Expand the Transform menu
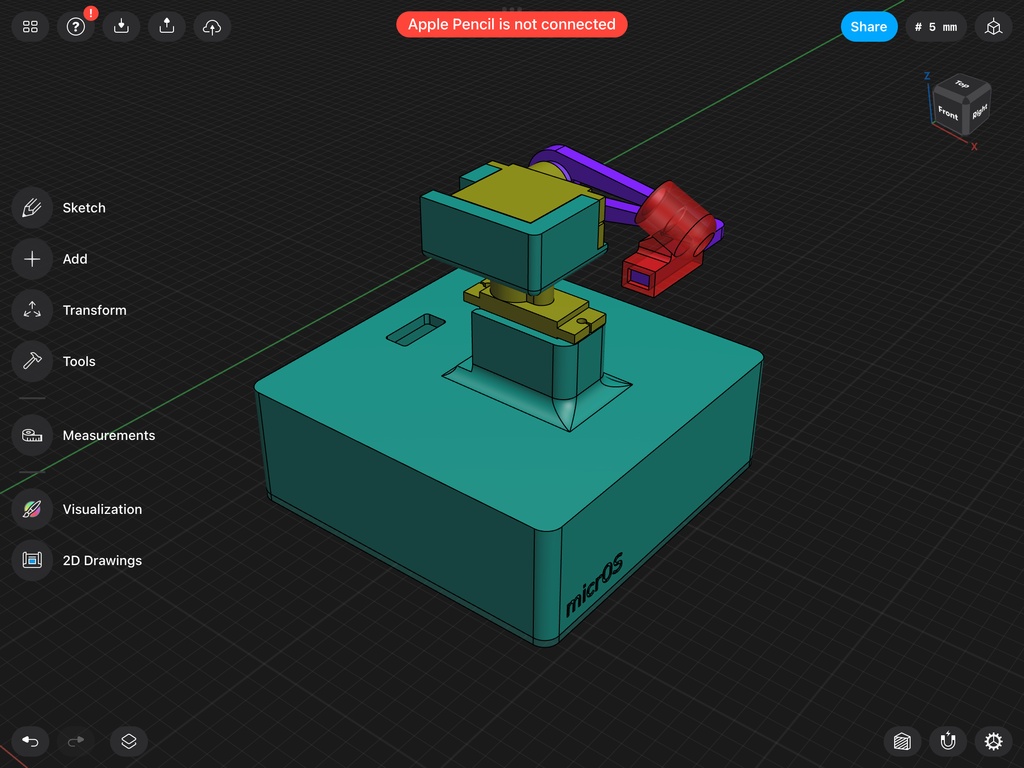Image resolution: width=1024 pixels, height=768 pixels. (x=32, y=310)
